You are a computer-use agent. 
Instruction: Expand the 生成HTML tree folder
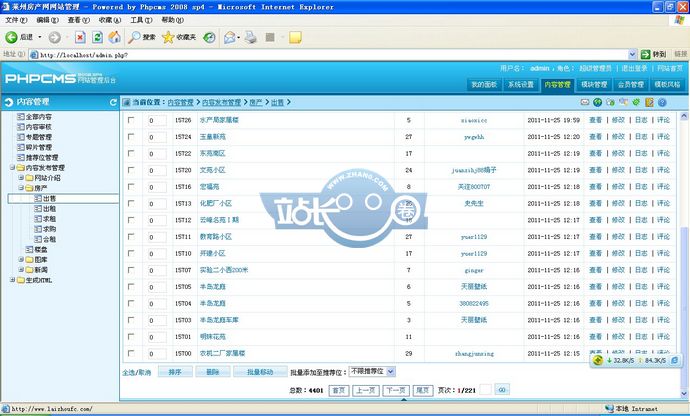12,280
